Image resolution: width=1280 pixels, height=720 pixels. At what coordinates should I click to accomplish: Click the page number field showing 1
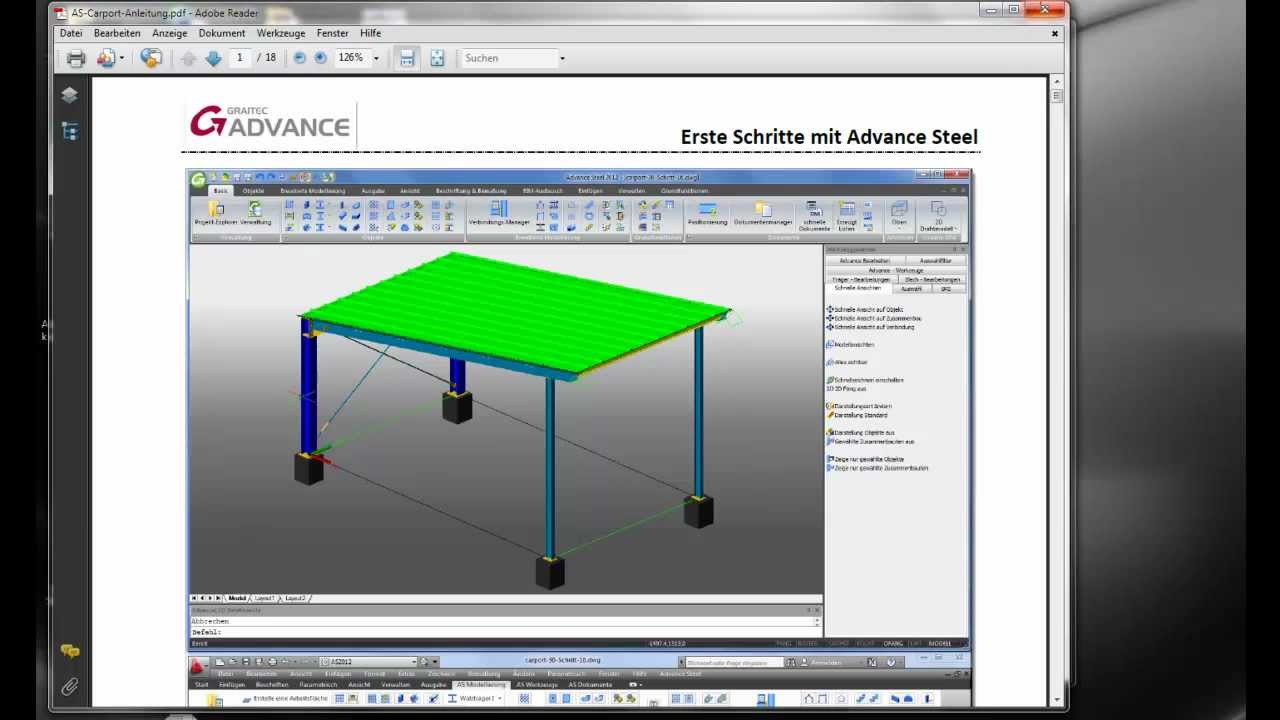coord(240,58)
